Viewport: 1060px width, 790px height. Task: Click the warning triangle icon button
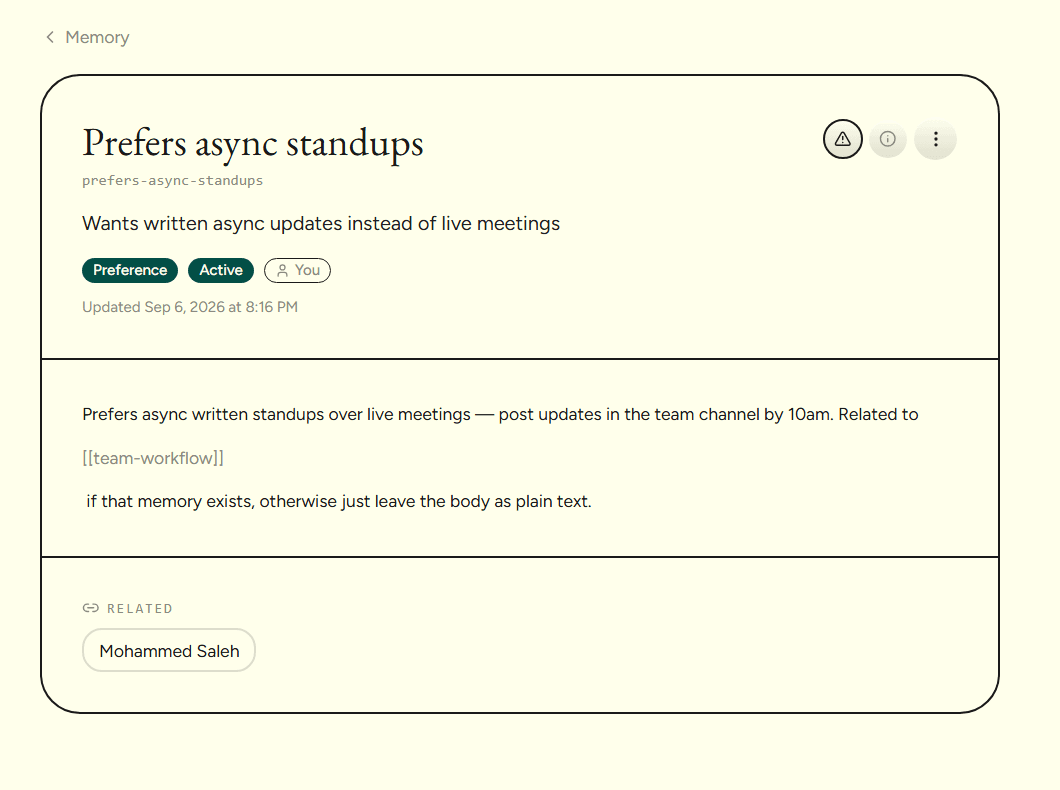(x=842, y=139)
